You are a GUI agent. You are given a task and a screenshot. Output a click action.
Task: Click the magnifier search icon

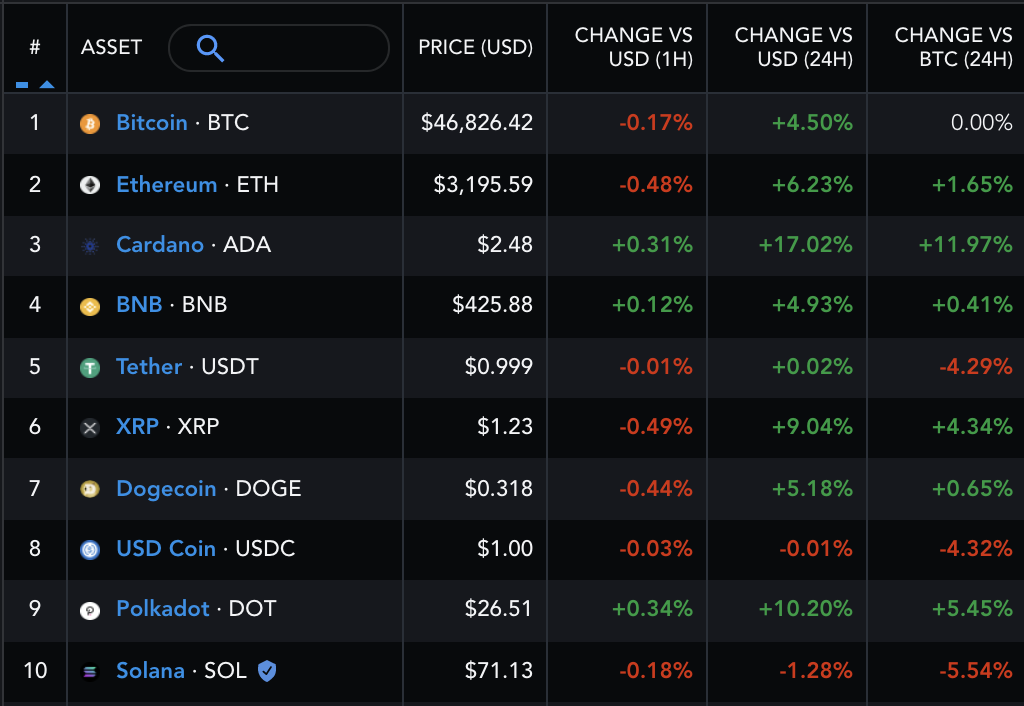pos(210,48)
